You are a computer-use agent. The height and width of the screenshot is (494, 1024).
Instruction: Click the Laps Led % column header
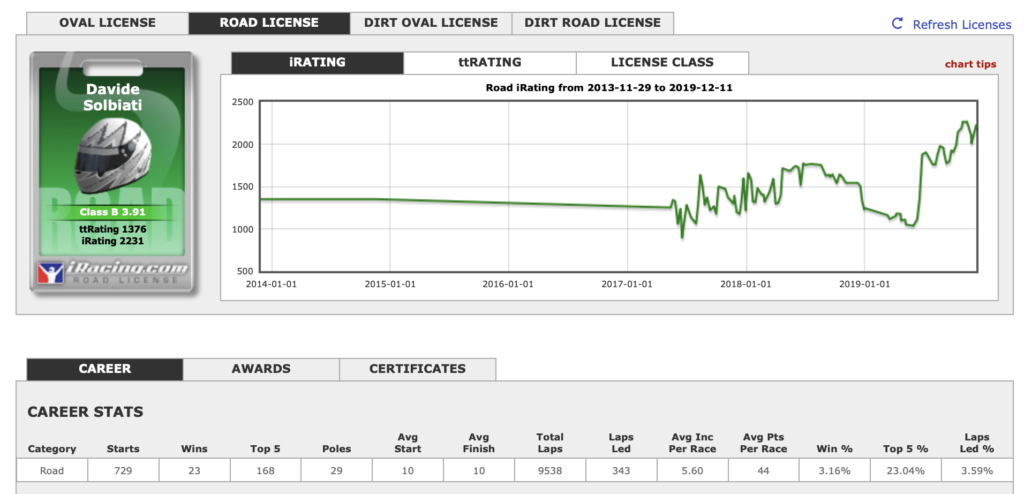[978, 443]
